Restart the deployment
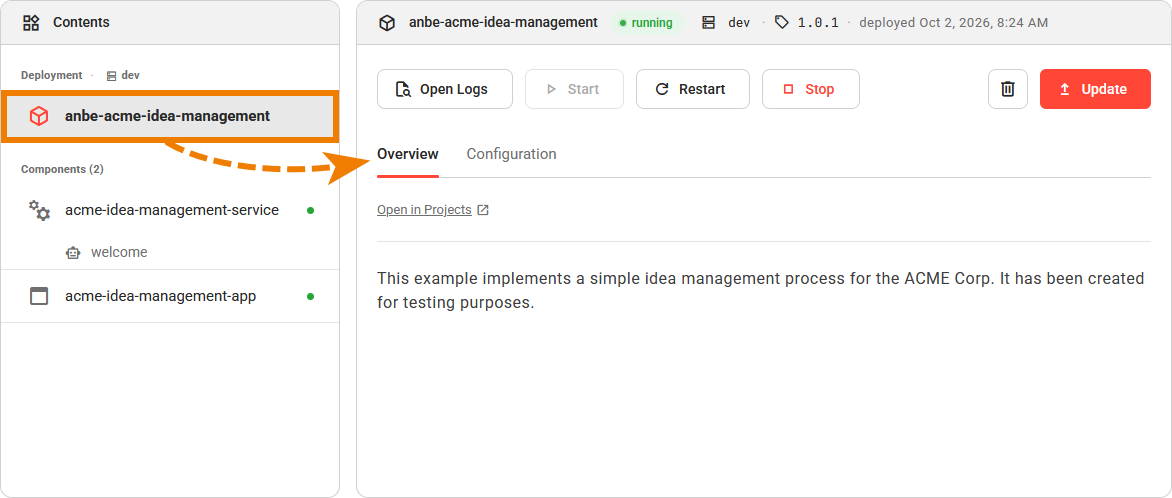Image resolution: width=1172 pixels, height=498 pixels. click(x=692, y=89)
